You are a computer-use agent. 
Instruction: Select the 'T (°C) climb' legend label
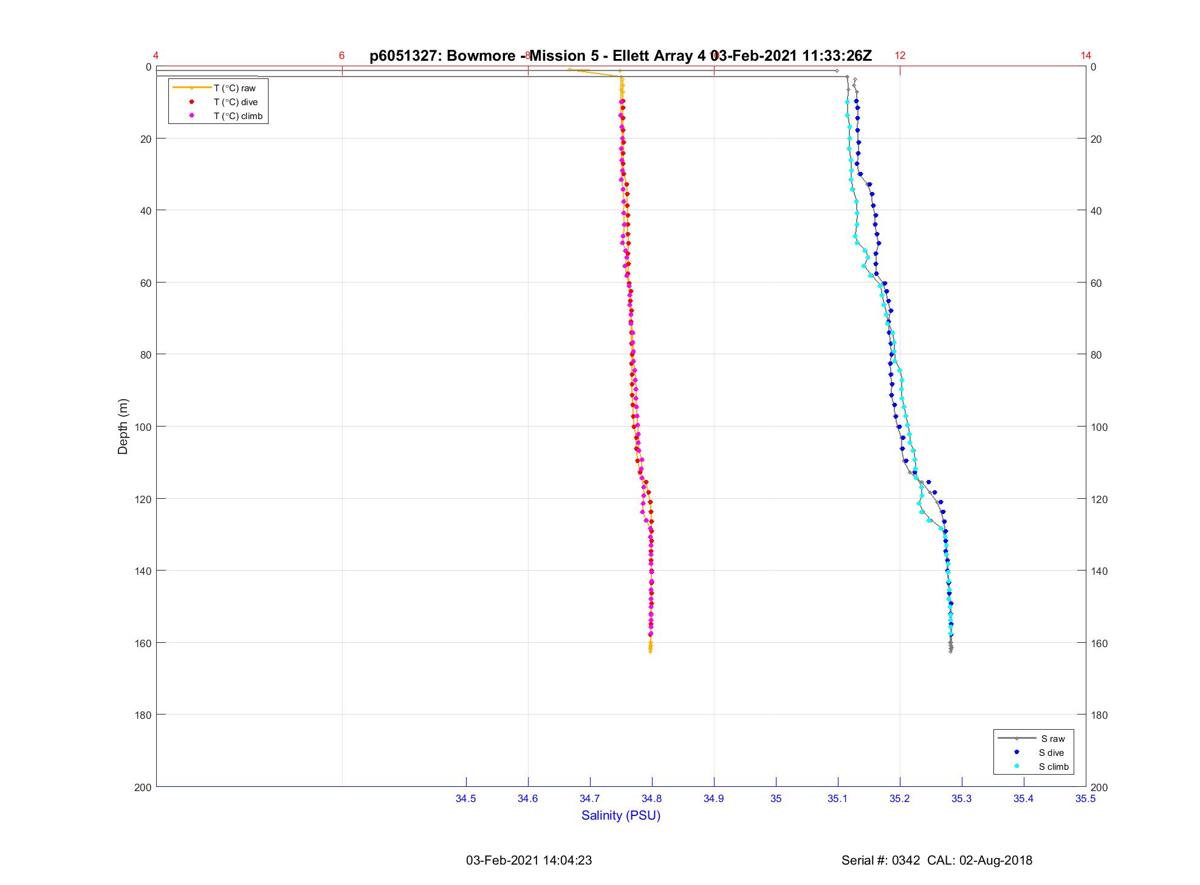tap(239, 116)
